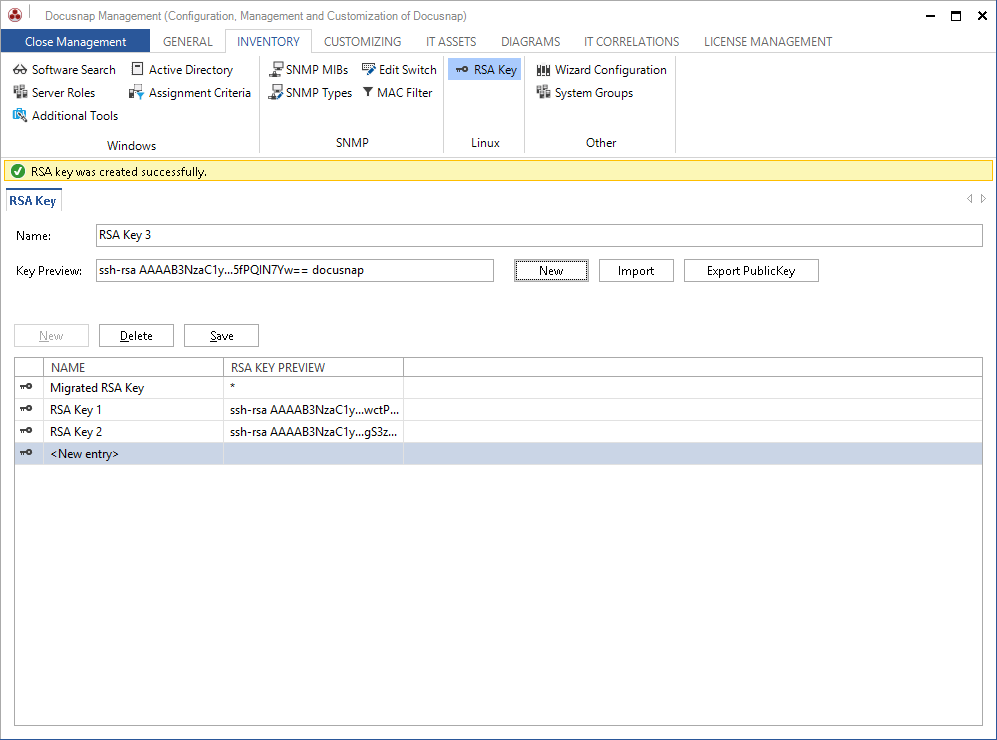The height and width of the screenshot is (740, 997).
Task: Open Additional Tools icon
Action: tap(20, 115)
